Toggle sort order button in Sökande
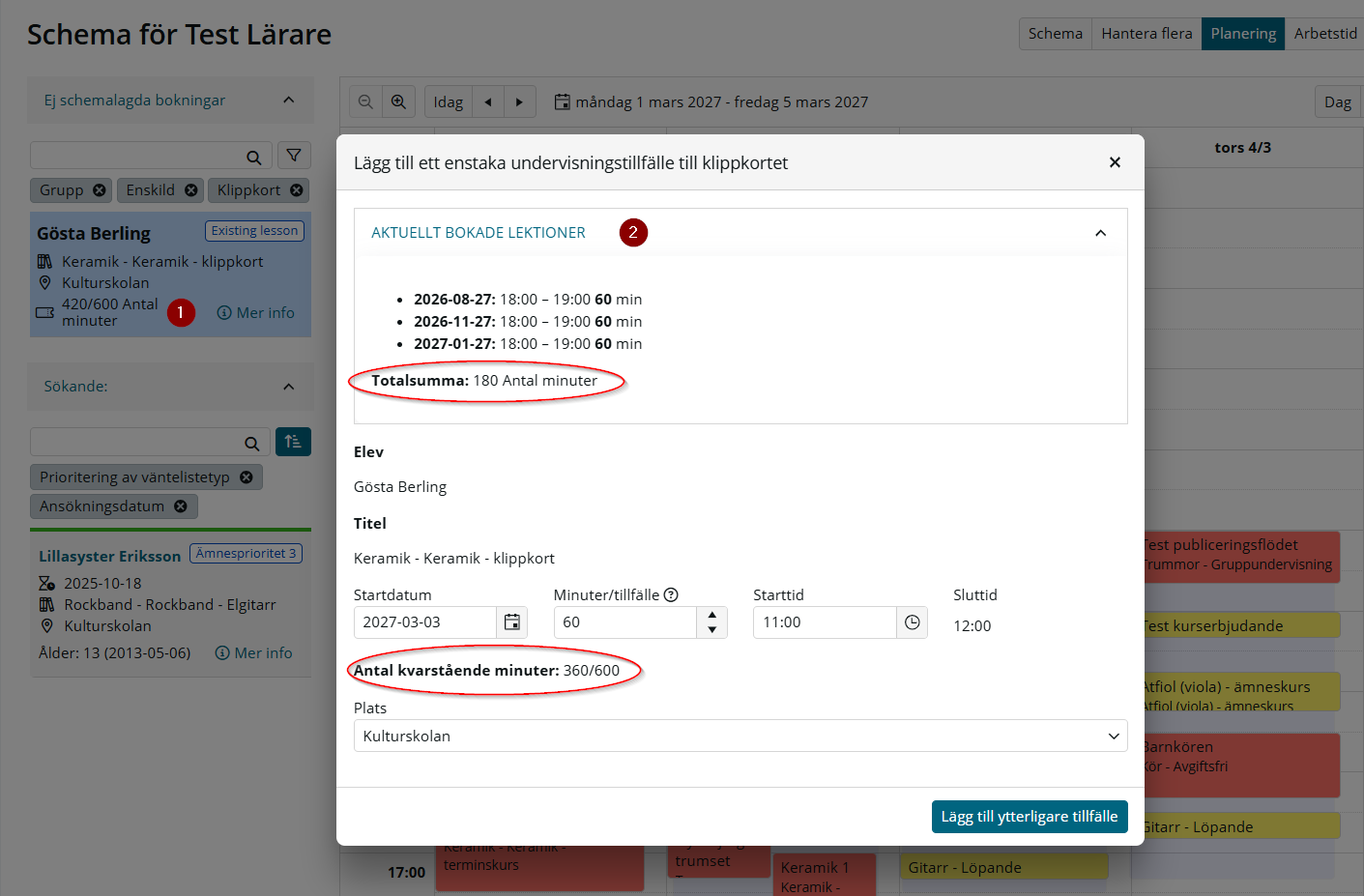 pos(293,442)
